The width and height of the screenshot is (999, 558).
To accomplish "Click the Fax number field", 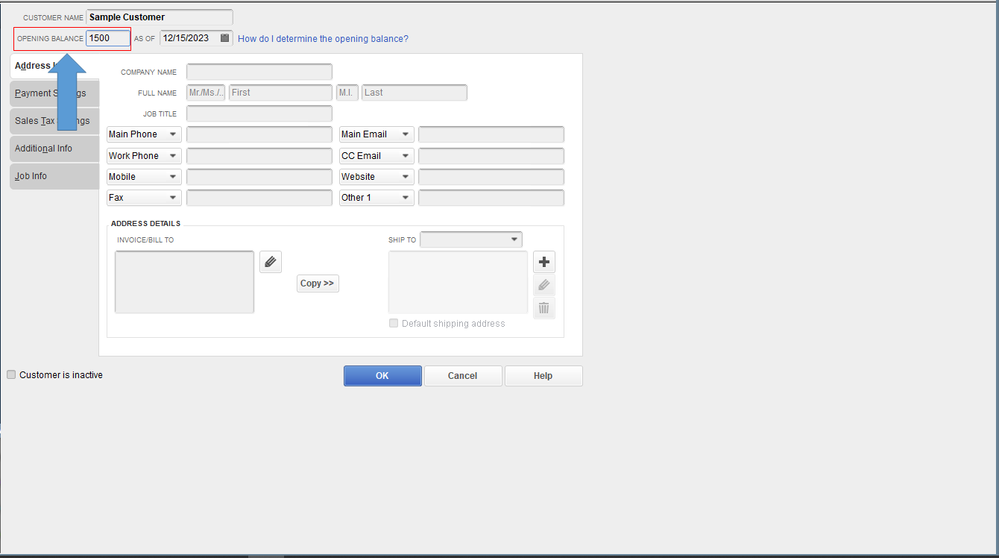I will [259, 198].
